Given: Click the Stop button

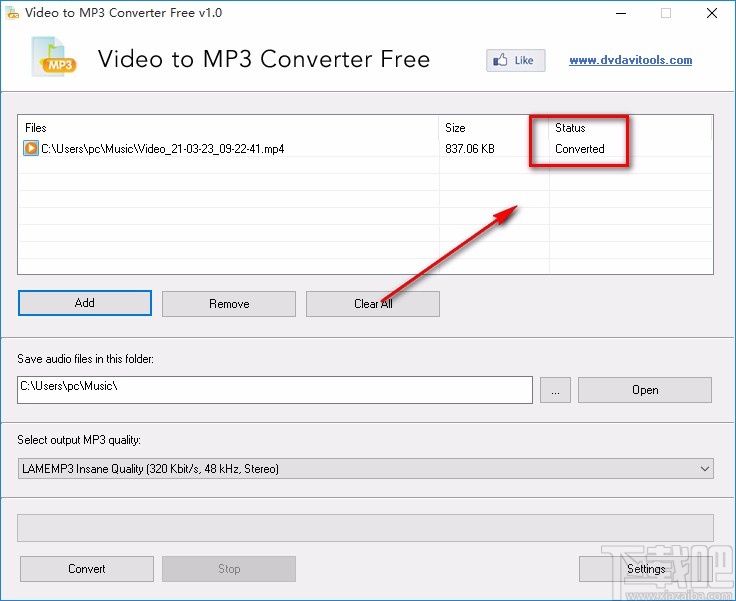Looking at the screenshot, I should [x=229, y=569].
